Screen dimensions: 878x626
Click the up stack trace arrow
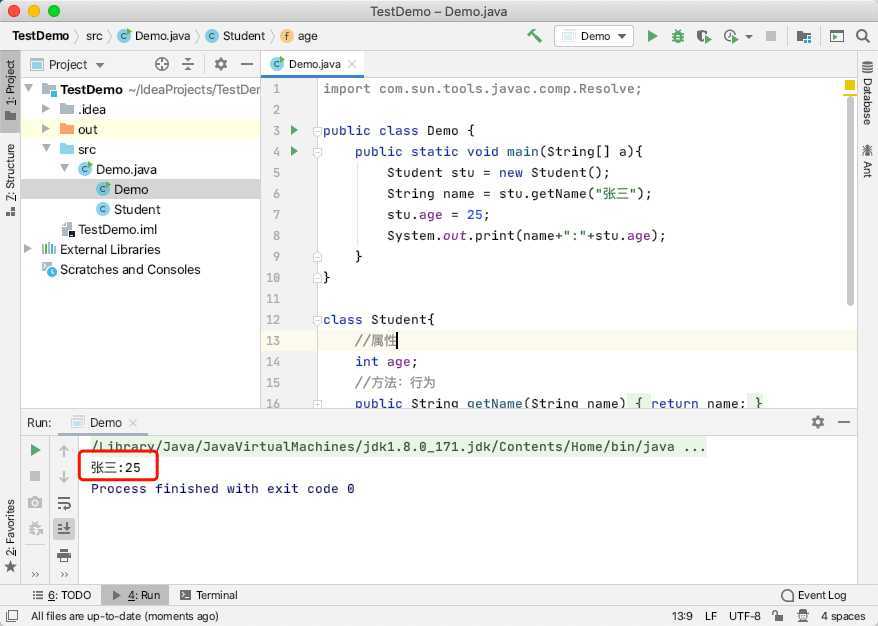coord(64,450)
